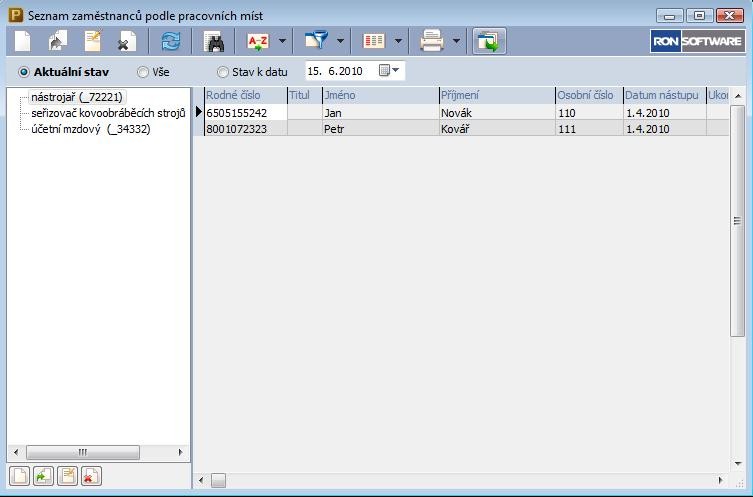This screenshot has height=497, width=753.
Task: Click the edit icon below tree
Action: click(x=67, y=476)
